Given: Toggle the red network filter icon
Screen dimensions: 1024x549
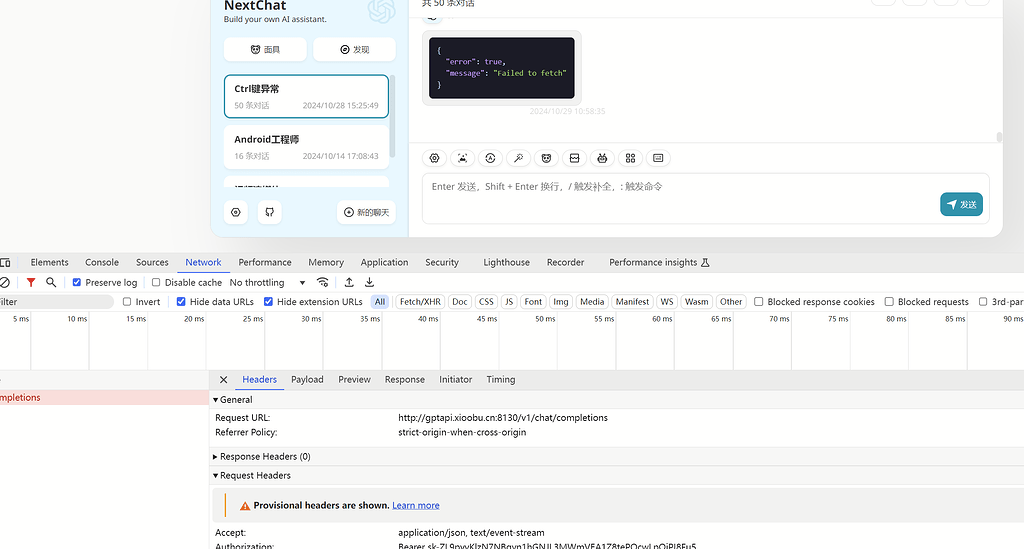Looking at the screenshot, I should (x=31, y=283).
